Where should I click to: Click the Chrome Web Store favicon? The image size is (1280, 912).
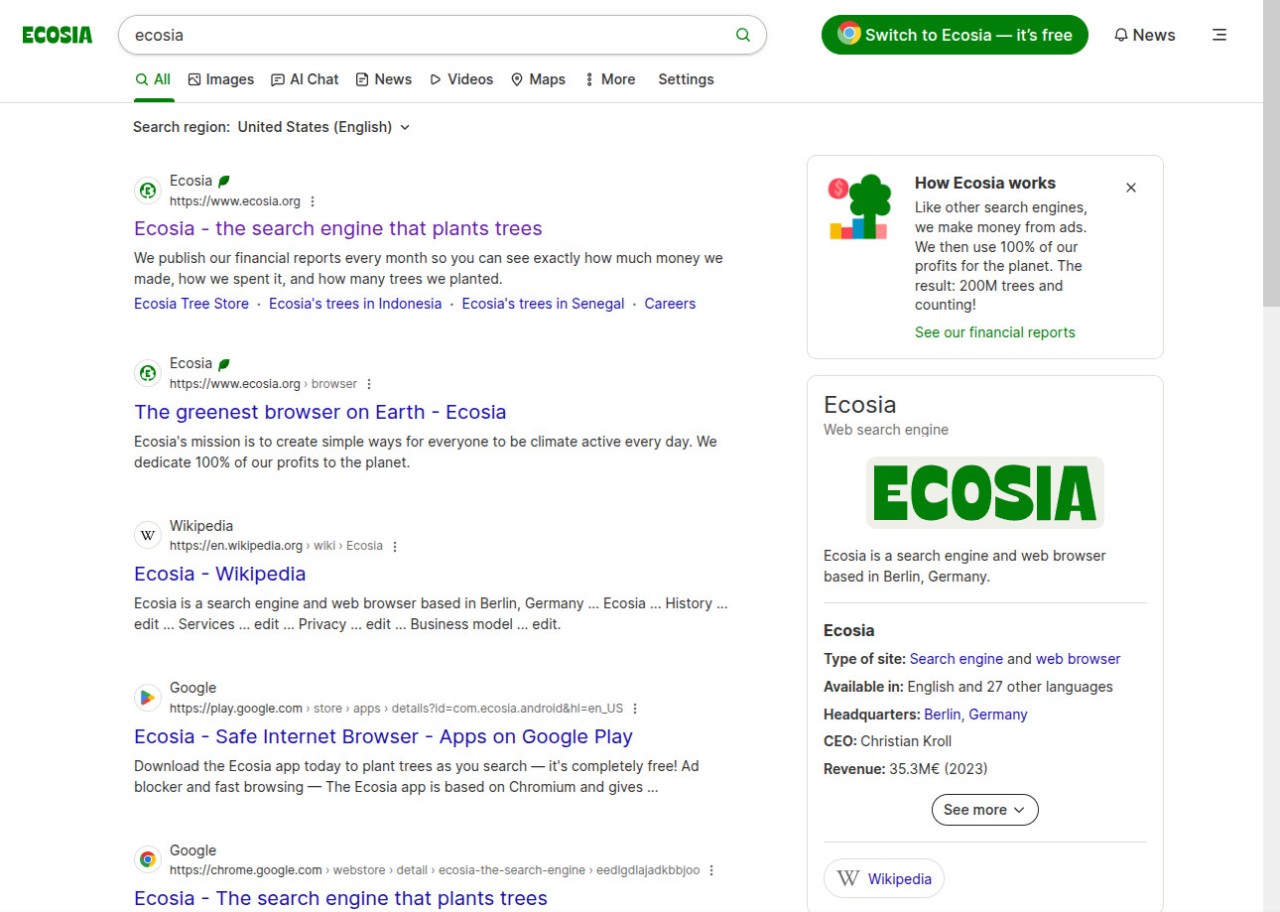coord(147,859)
